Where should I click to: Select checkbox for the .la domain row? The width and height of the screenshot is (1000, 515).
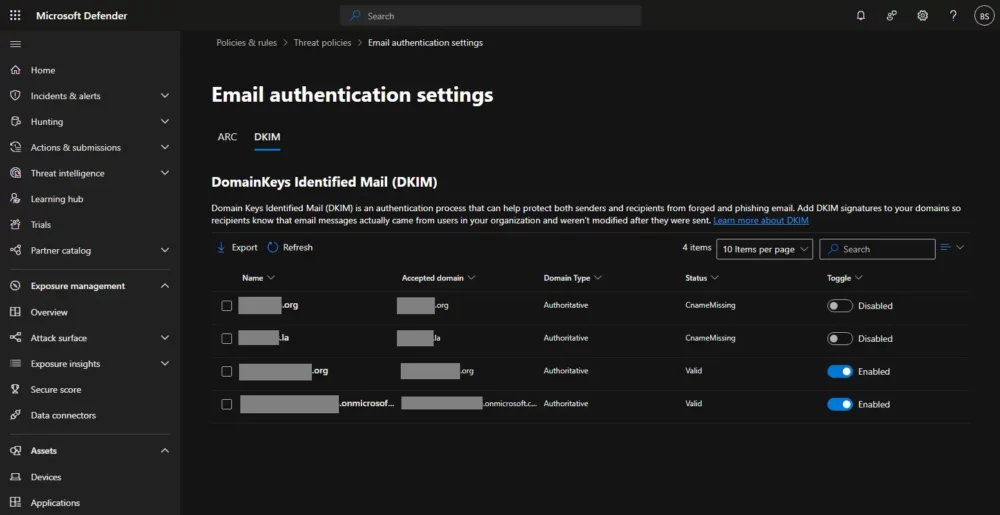[x=226, y=338]
